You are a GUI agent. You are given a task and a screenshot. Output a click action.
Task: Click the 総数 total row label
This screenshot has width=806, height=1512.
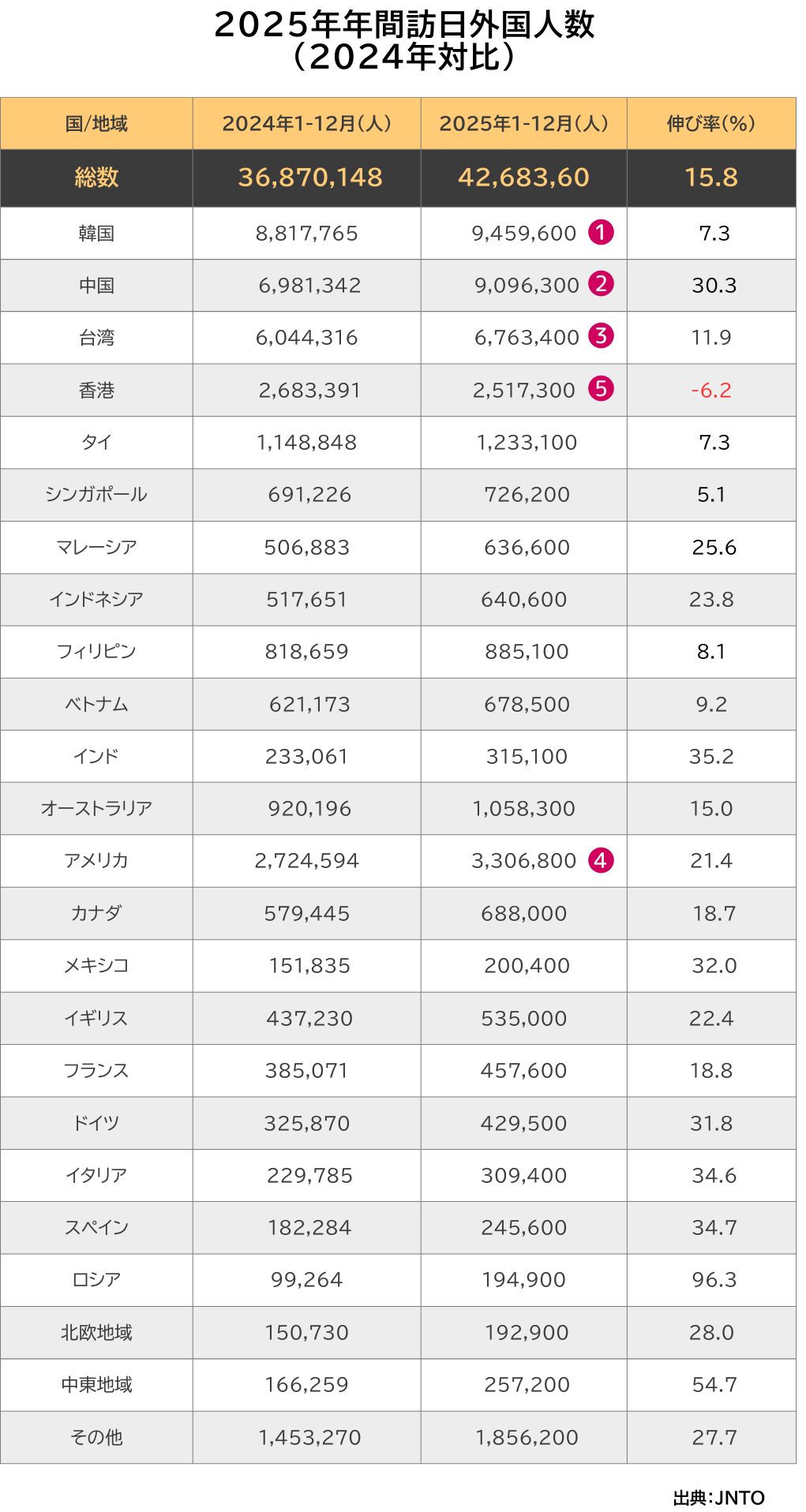click(x=96, y=178)
